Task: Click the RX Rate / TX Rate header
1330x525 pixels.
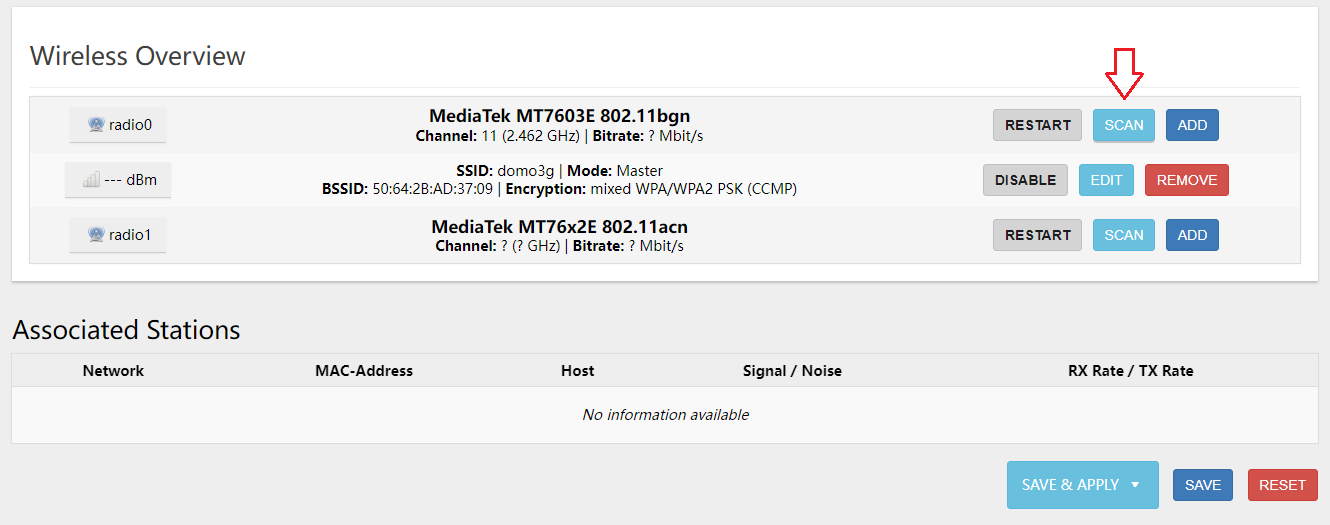Action: 1130,370
